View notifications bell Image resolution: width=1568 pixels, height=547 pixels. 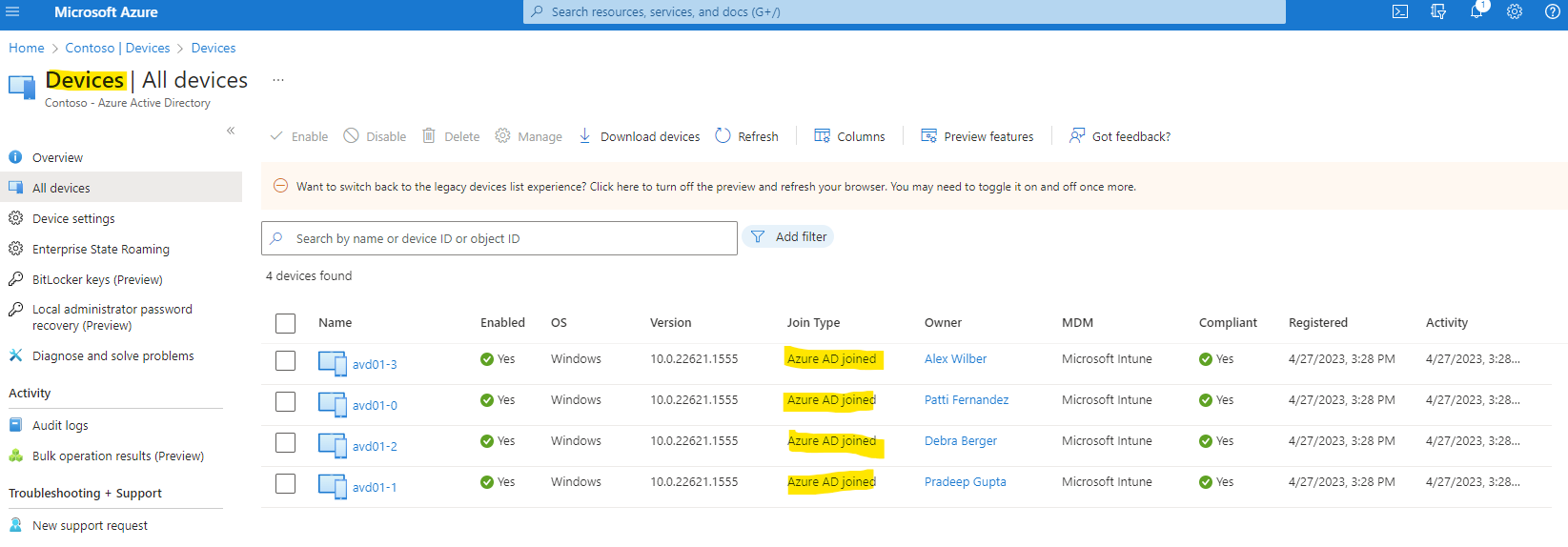coord(1476,11)
